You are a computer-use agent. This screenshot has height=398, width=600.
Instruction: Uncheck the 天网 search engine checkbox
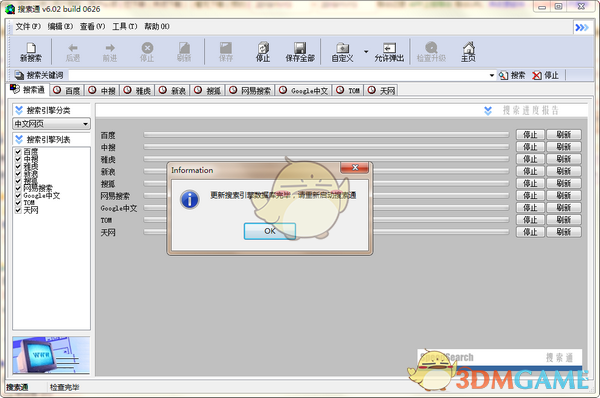point(18,210)
